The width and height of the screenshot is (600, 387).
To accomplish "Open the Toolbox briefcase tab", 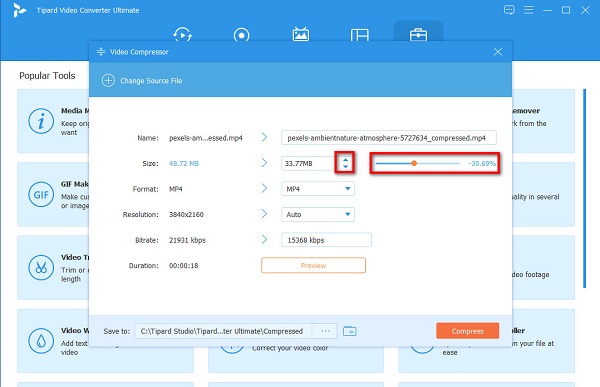I will [418, 34].
